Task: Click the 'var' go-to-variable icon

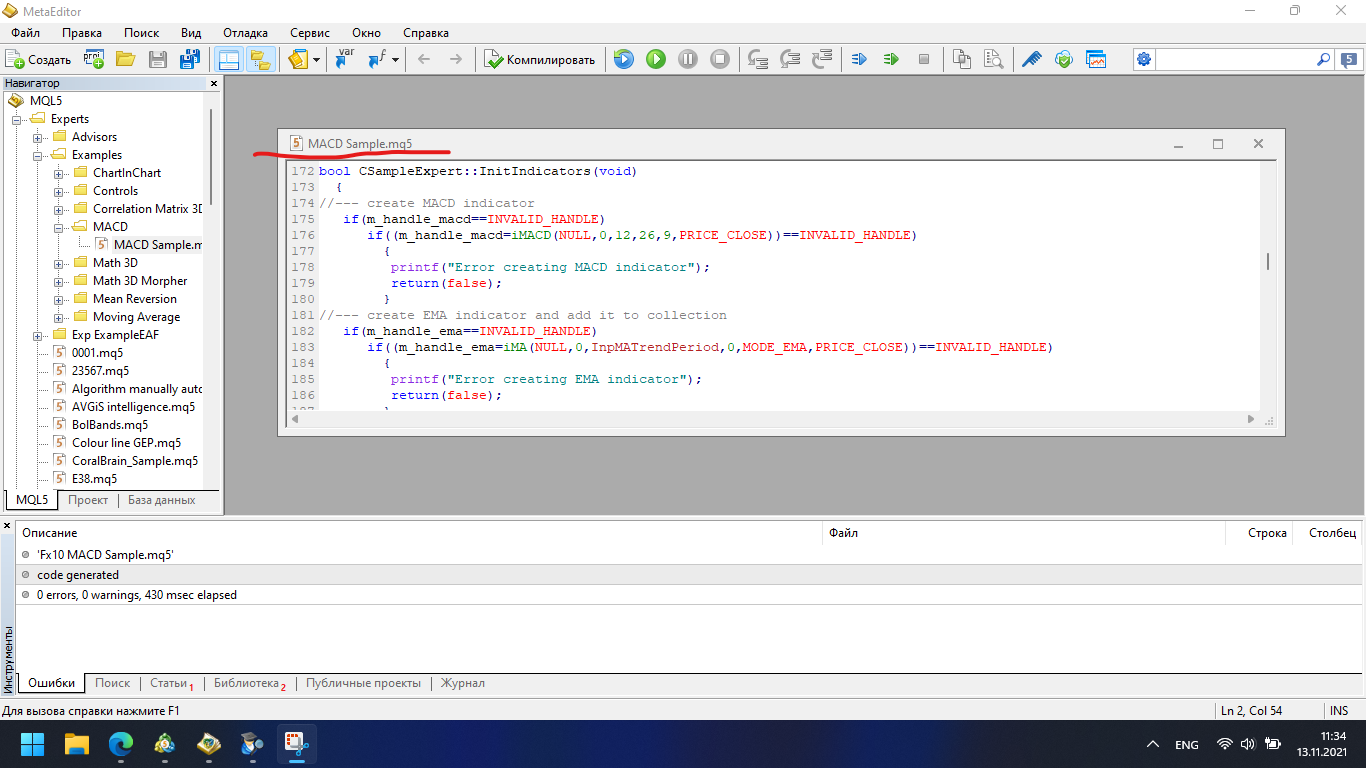Action: point(345,59)
